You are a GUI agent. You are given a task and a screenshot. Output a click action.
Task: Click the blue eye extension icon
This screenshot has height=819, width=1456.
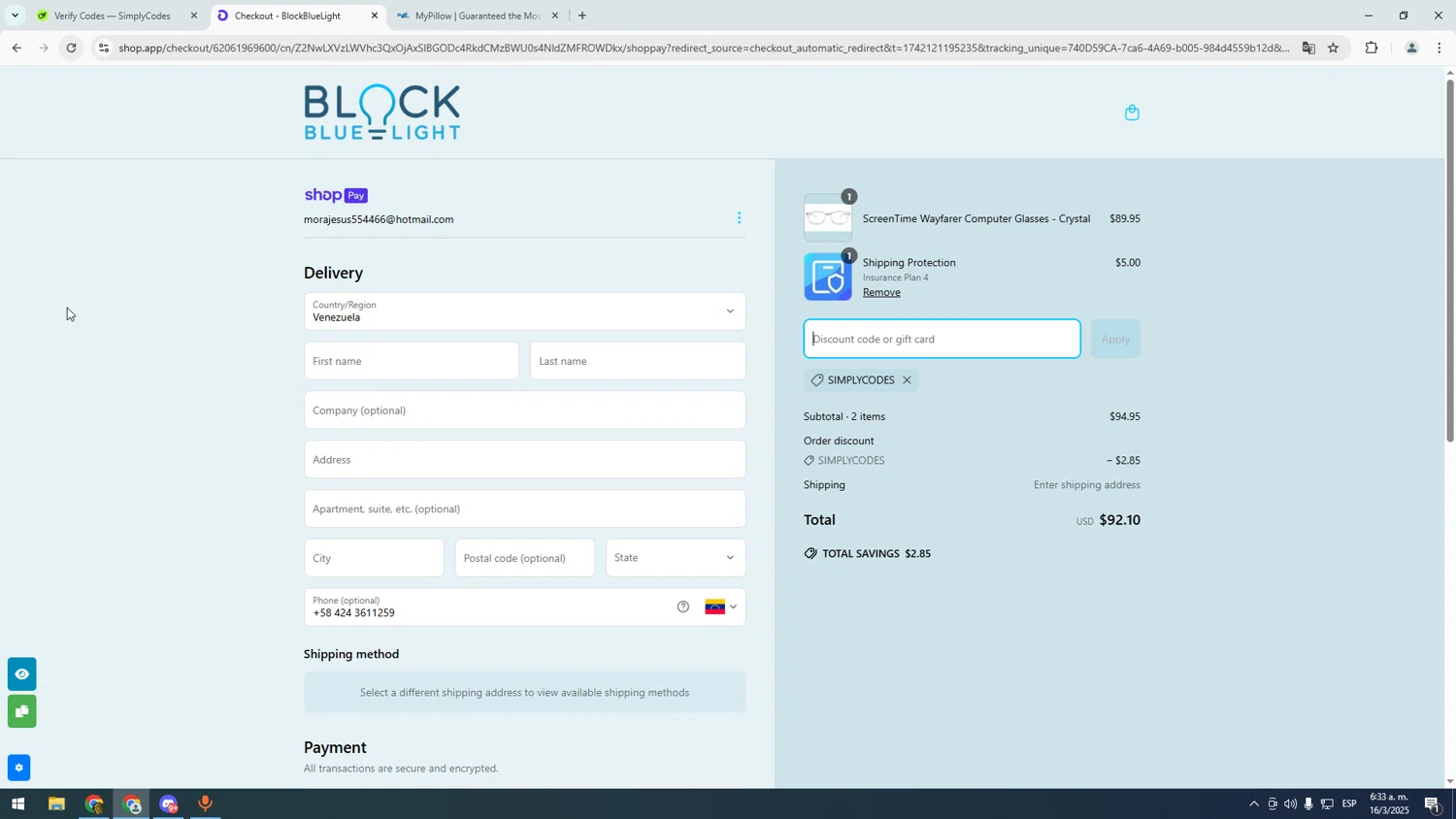tap(21, 674)
